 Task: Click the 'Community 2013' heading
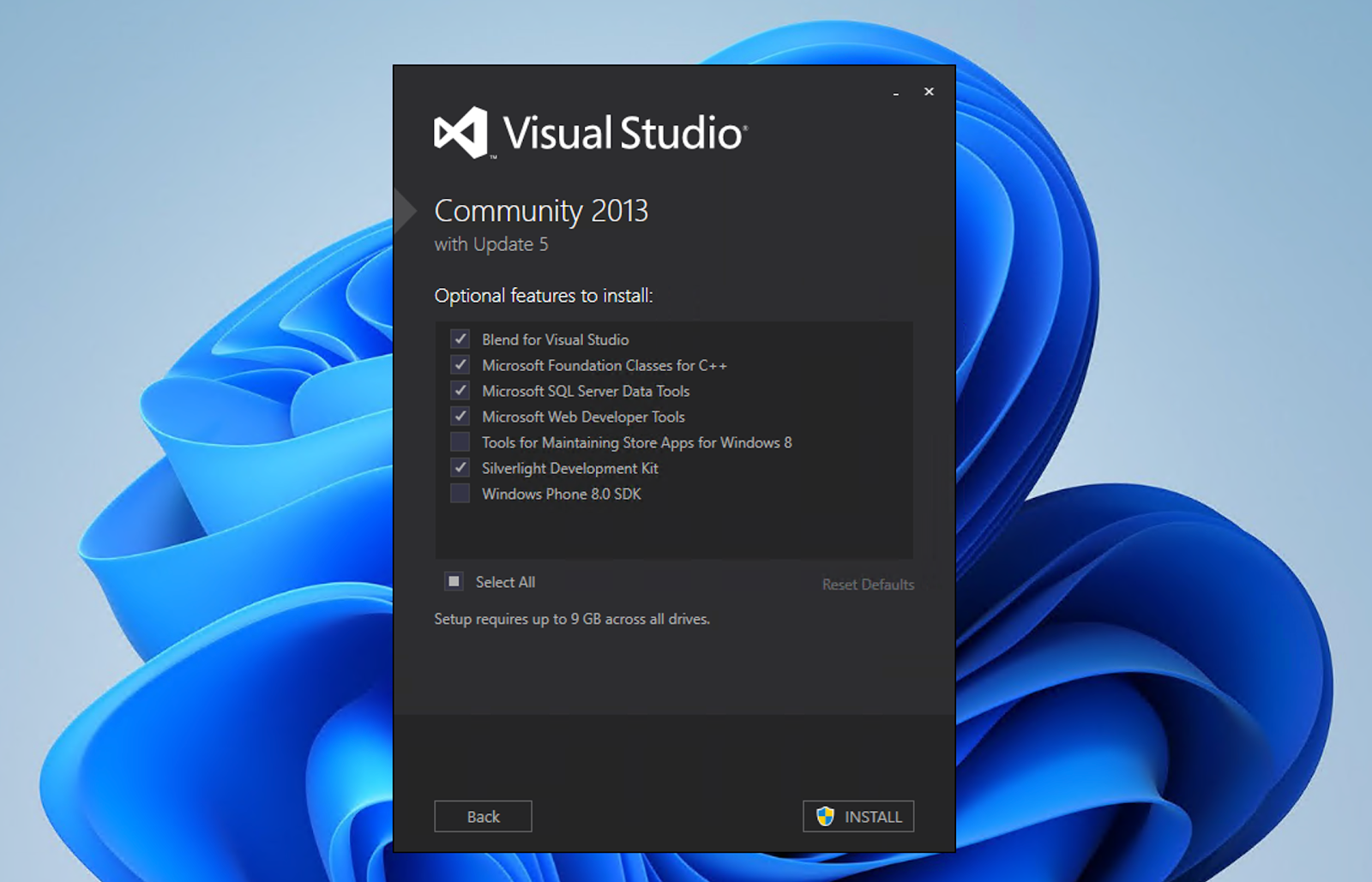(541, 211)
